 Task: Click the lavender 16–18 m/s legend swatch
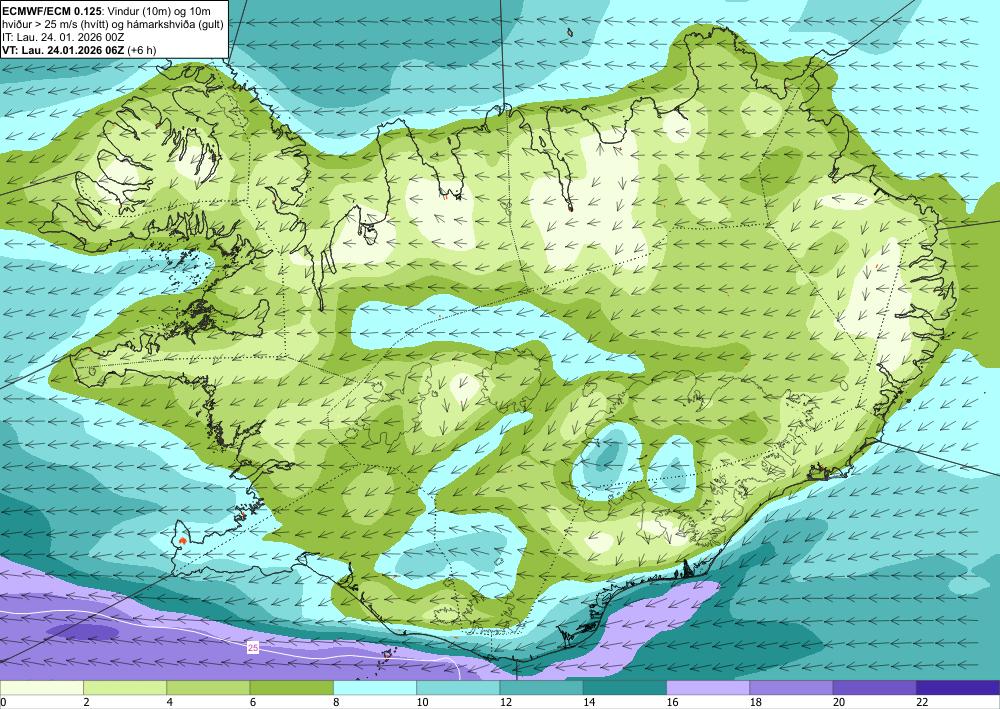click(x=709, y=688)
